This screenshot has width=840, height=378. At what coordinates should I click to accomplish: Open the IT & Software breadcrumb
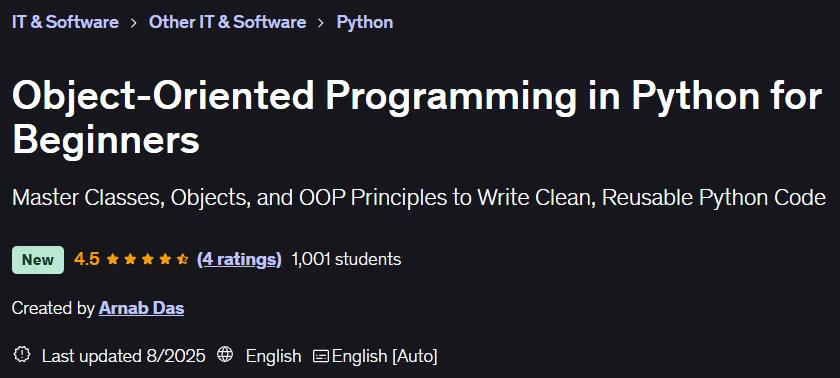point(65,22)
